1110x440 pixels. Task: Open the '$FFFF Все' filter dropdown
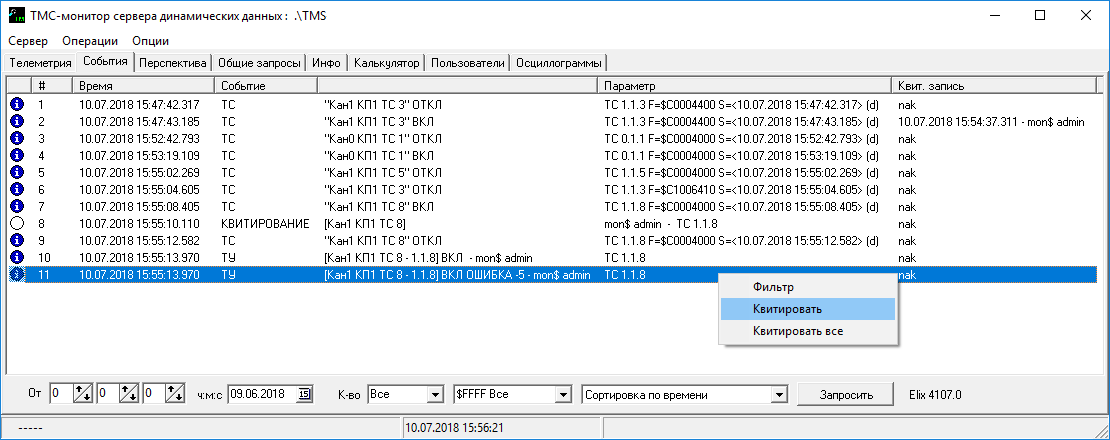pos(562,394)
